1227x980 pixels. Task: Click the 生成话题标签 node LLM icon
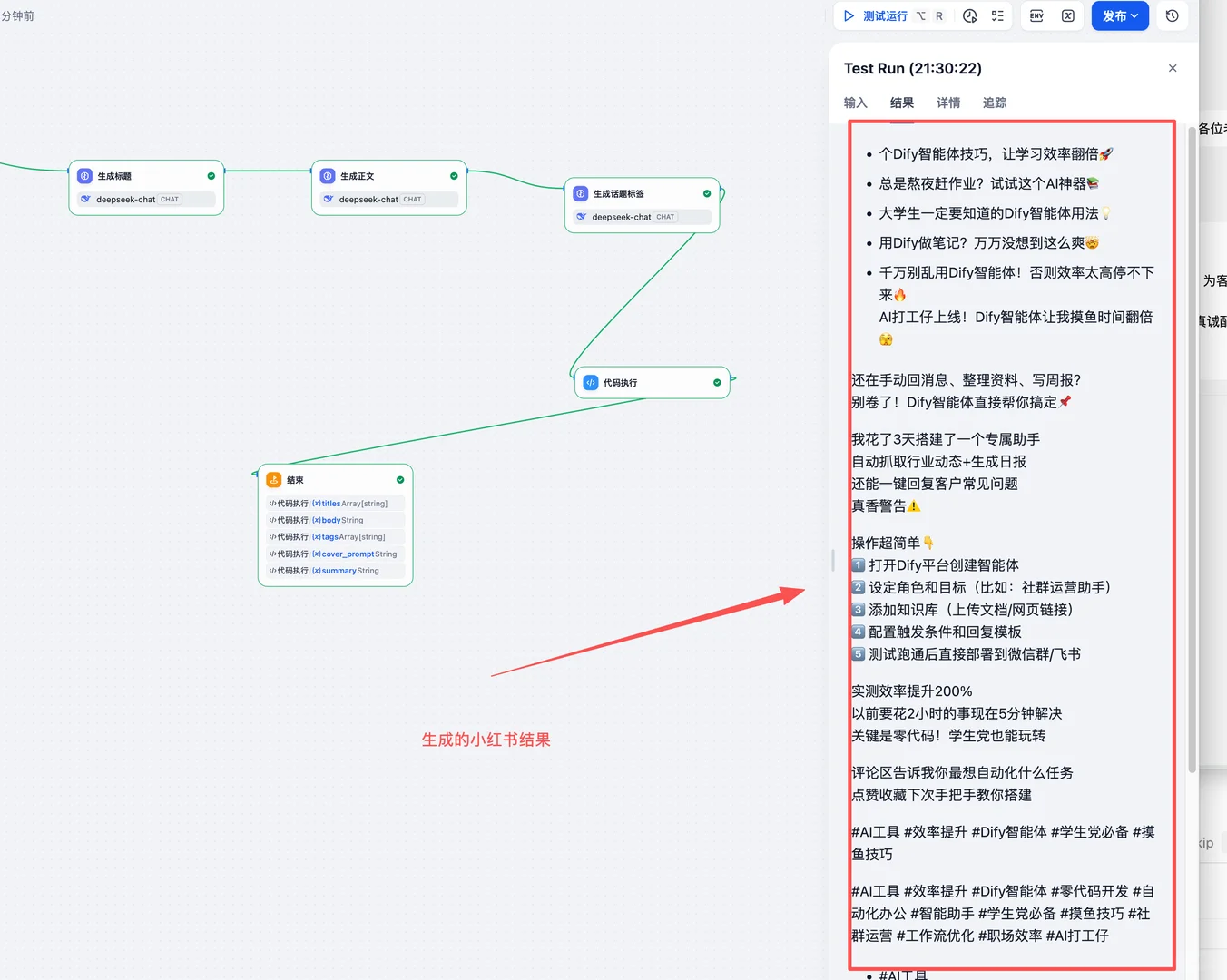pos(581,193)
